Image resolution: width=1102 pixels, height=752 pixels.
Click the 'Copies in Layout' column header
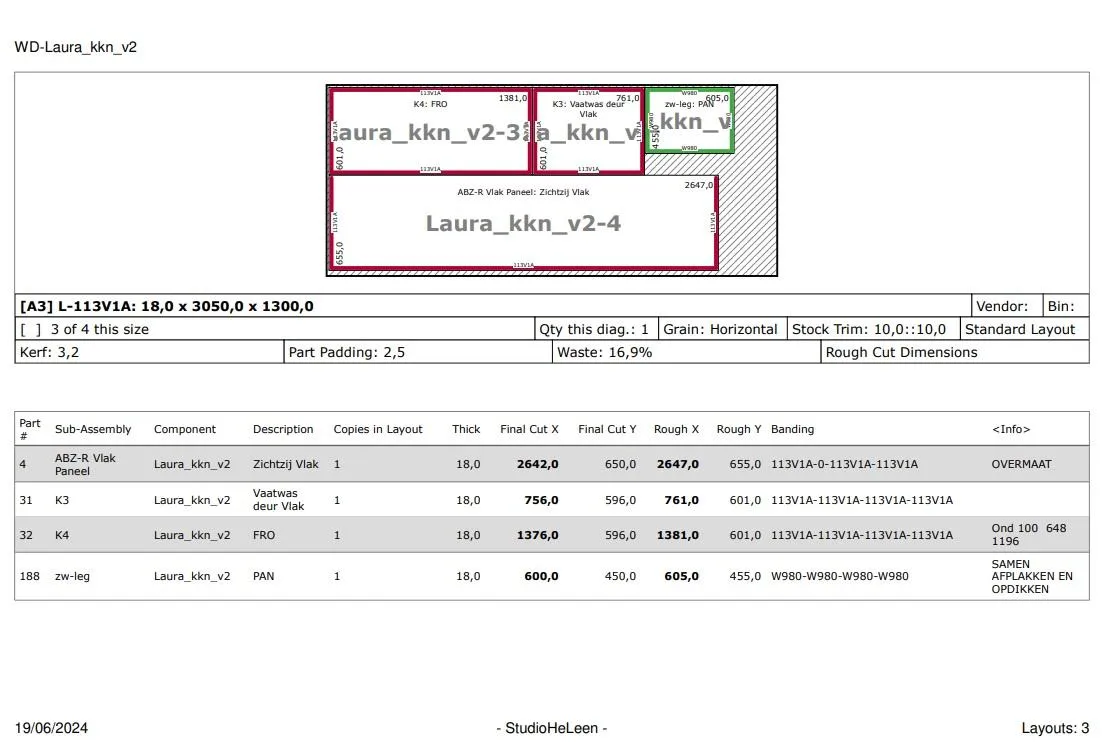378,429
